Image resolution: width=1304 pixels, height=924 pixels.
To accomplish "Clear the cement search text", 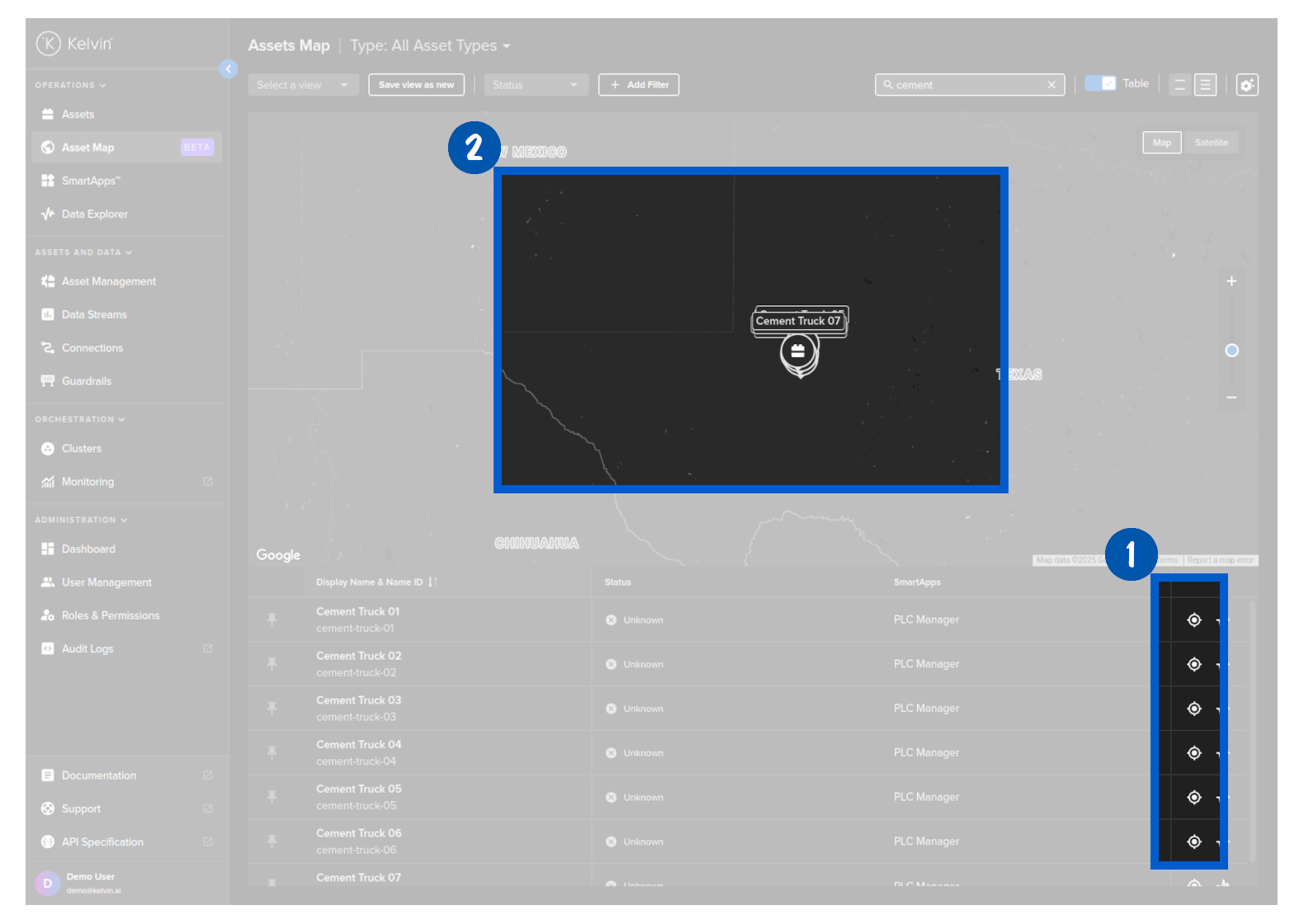I will coord(1051,85).
